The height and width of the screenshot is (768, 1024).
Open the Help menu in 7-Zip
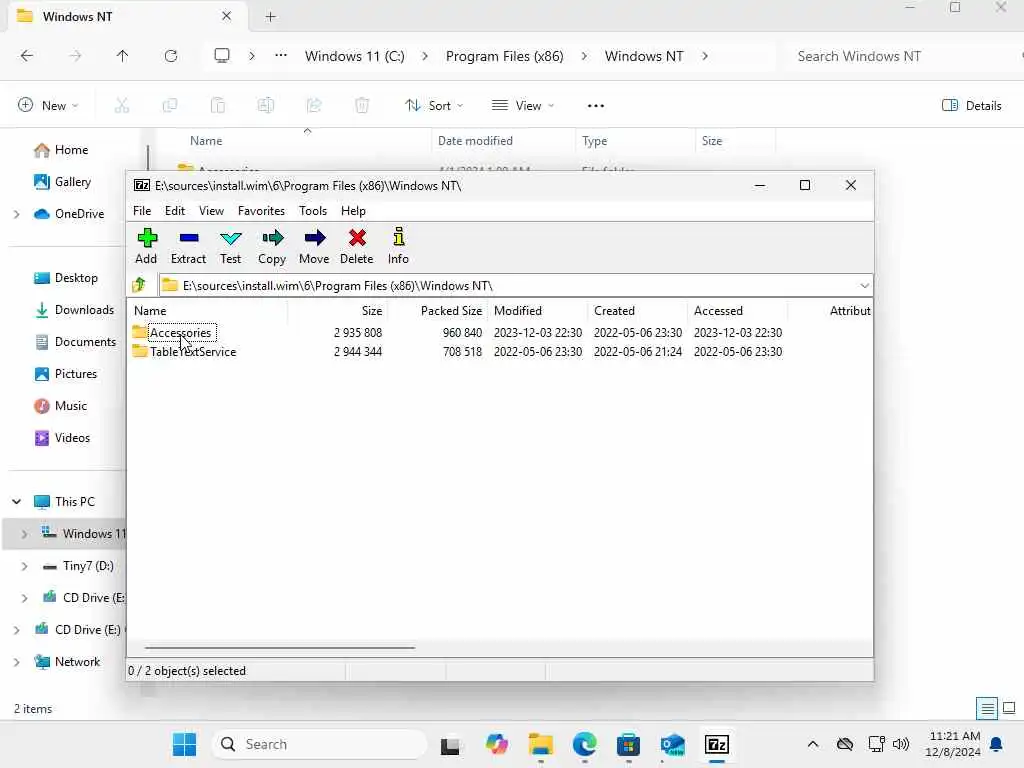[x=353, y=211]
